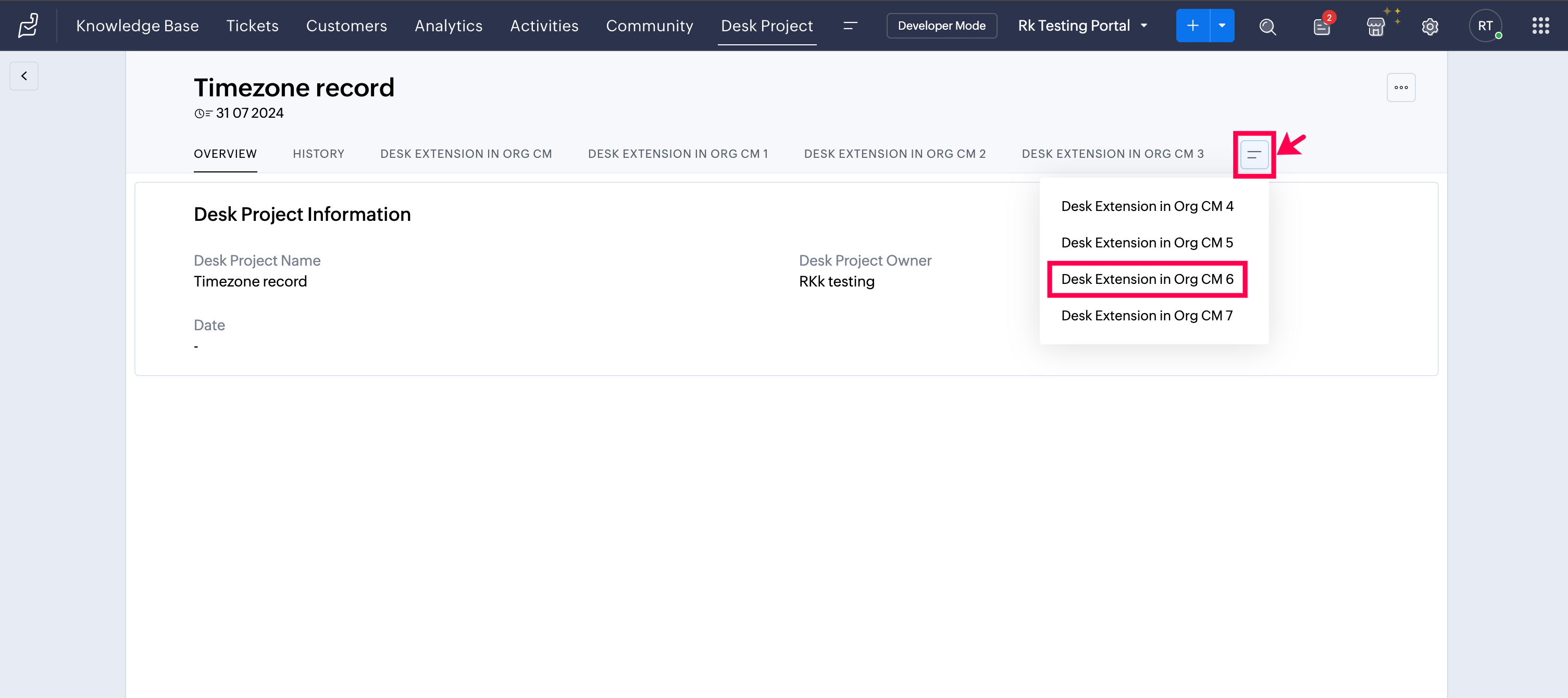
Task: Open the global search icon
Action: [x=1267, y=26]
